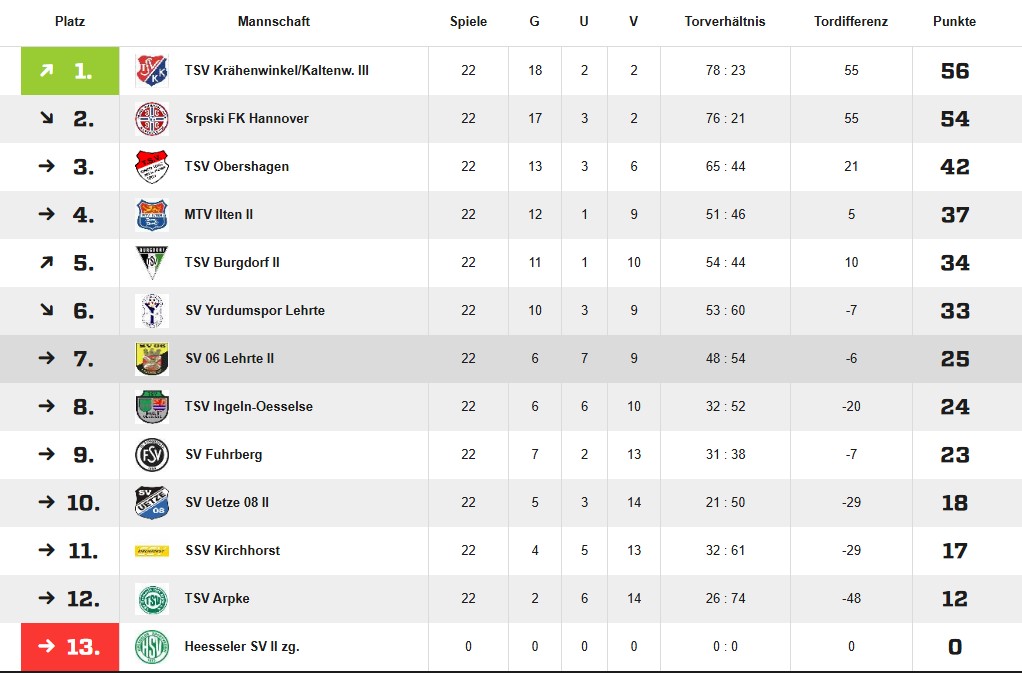Open the TSV Obershagen crest icon
This screenshot has height=673, width=1022.
coord(152,167)
